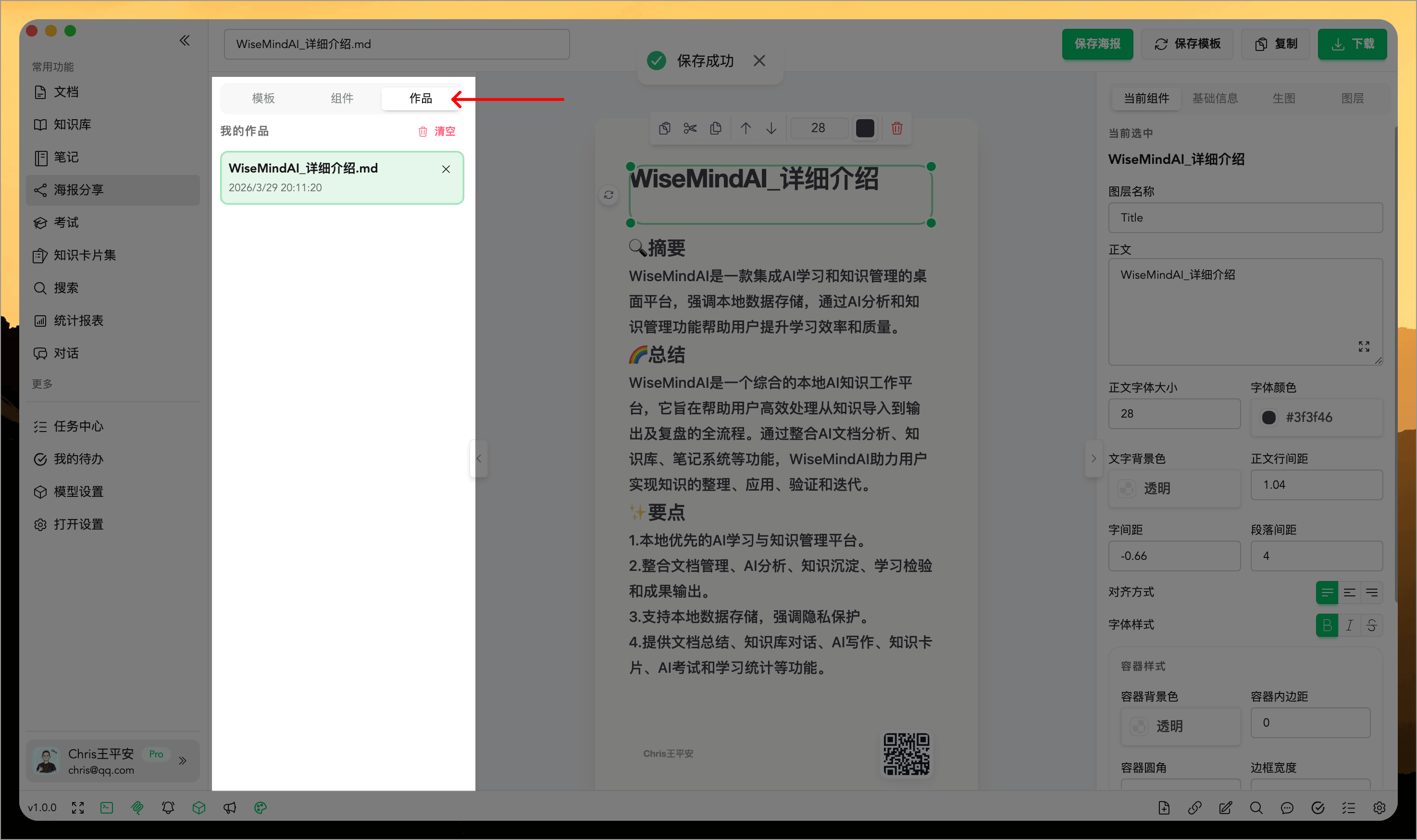
Task: Switch to the 模板 tab
Action: point(262,98)
